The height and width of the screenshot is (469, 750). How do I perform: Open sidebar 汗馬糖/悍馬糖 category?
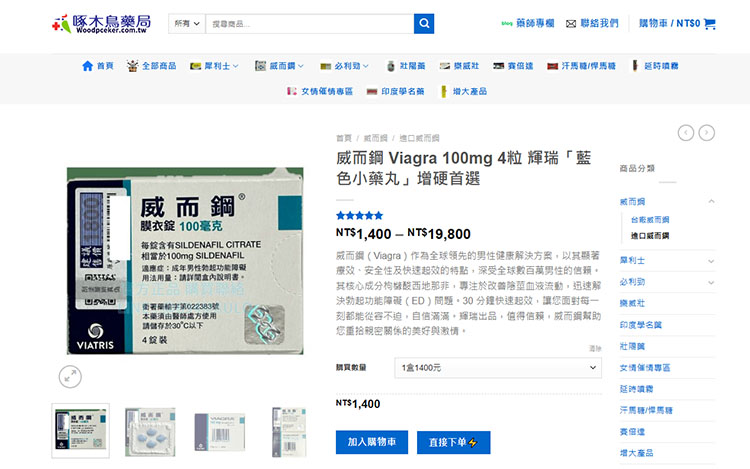point(646,410)
